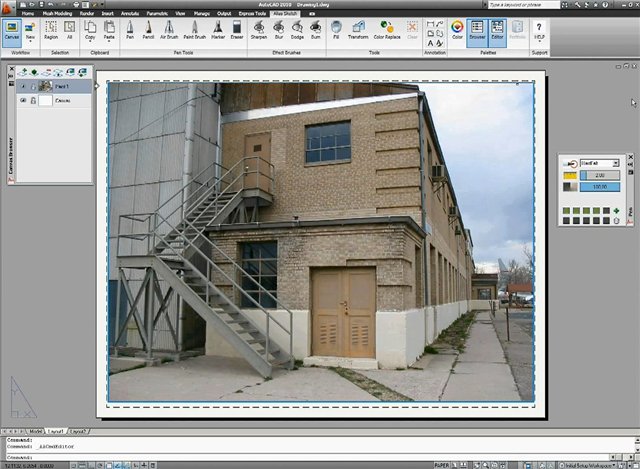Add a swatch using the green plus icon

coord(616,211)
